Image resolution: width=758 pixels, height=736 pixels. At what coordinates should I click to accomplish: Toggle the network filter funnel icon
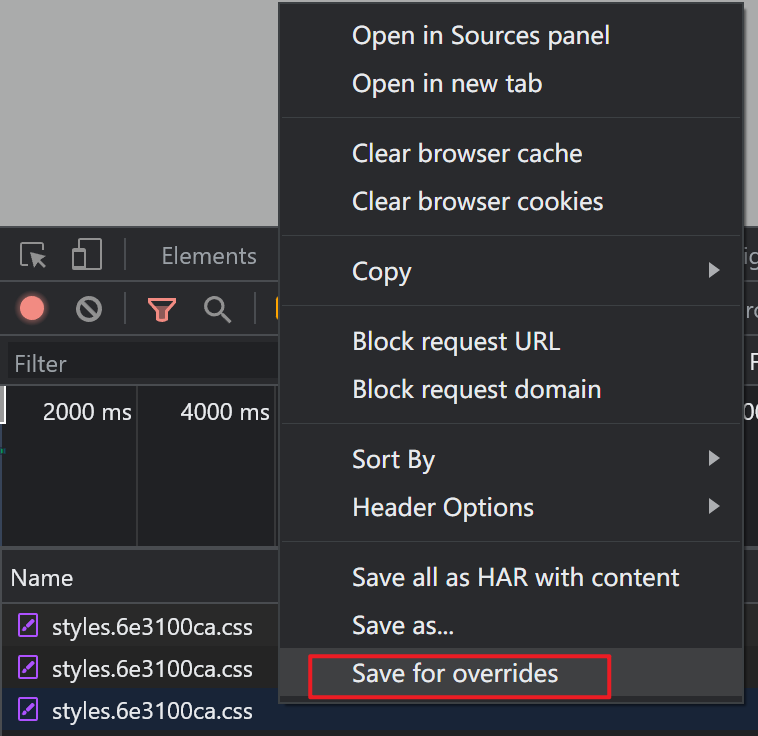(162, 309)
